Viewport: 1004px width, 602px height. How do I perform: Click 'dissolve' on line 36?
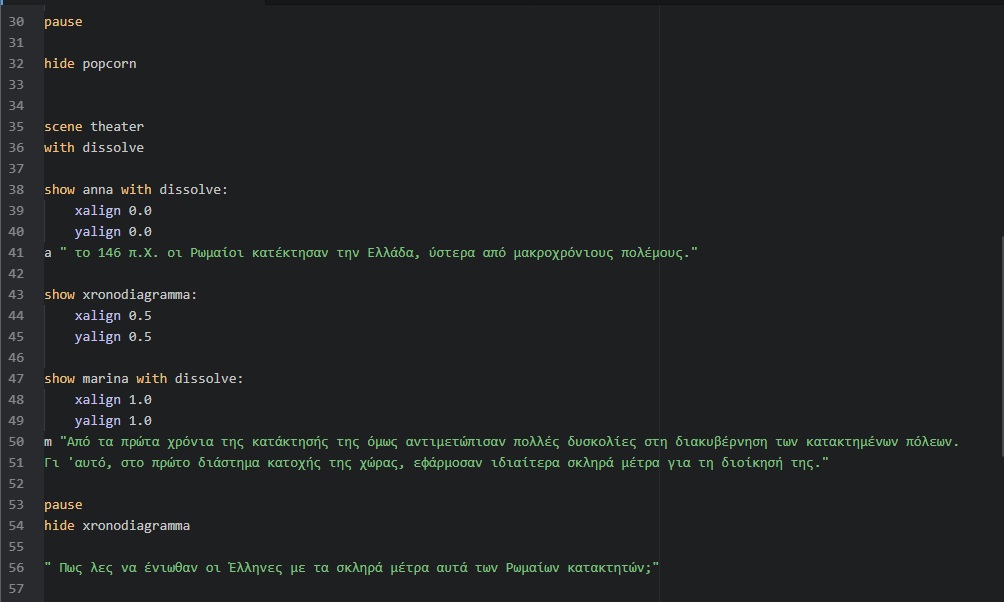pos(113,148)
